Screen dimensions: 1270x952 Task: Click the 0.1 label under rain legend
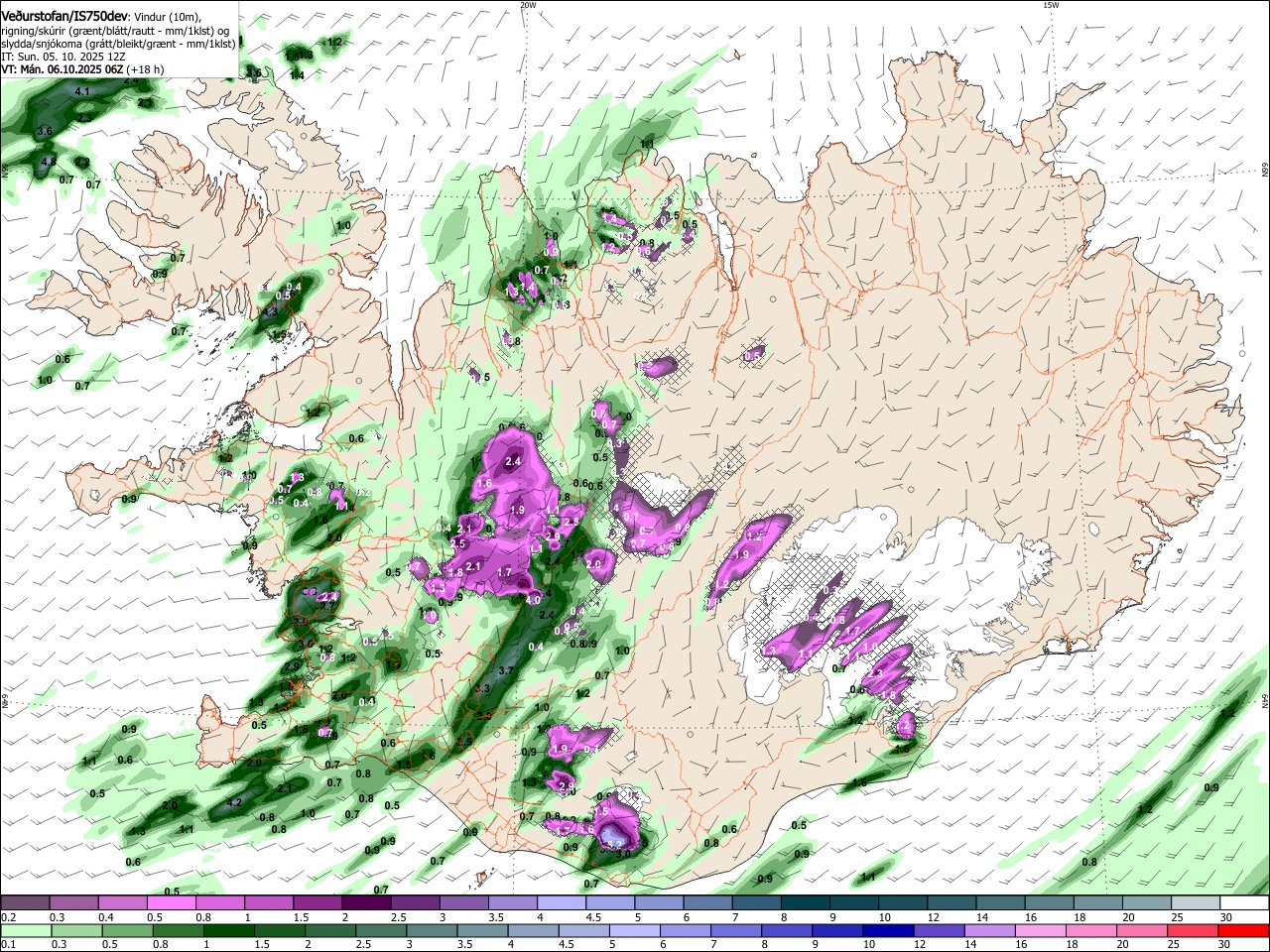tap(7, 944)
